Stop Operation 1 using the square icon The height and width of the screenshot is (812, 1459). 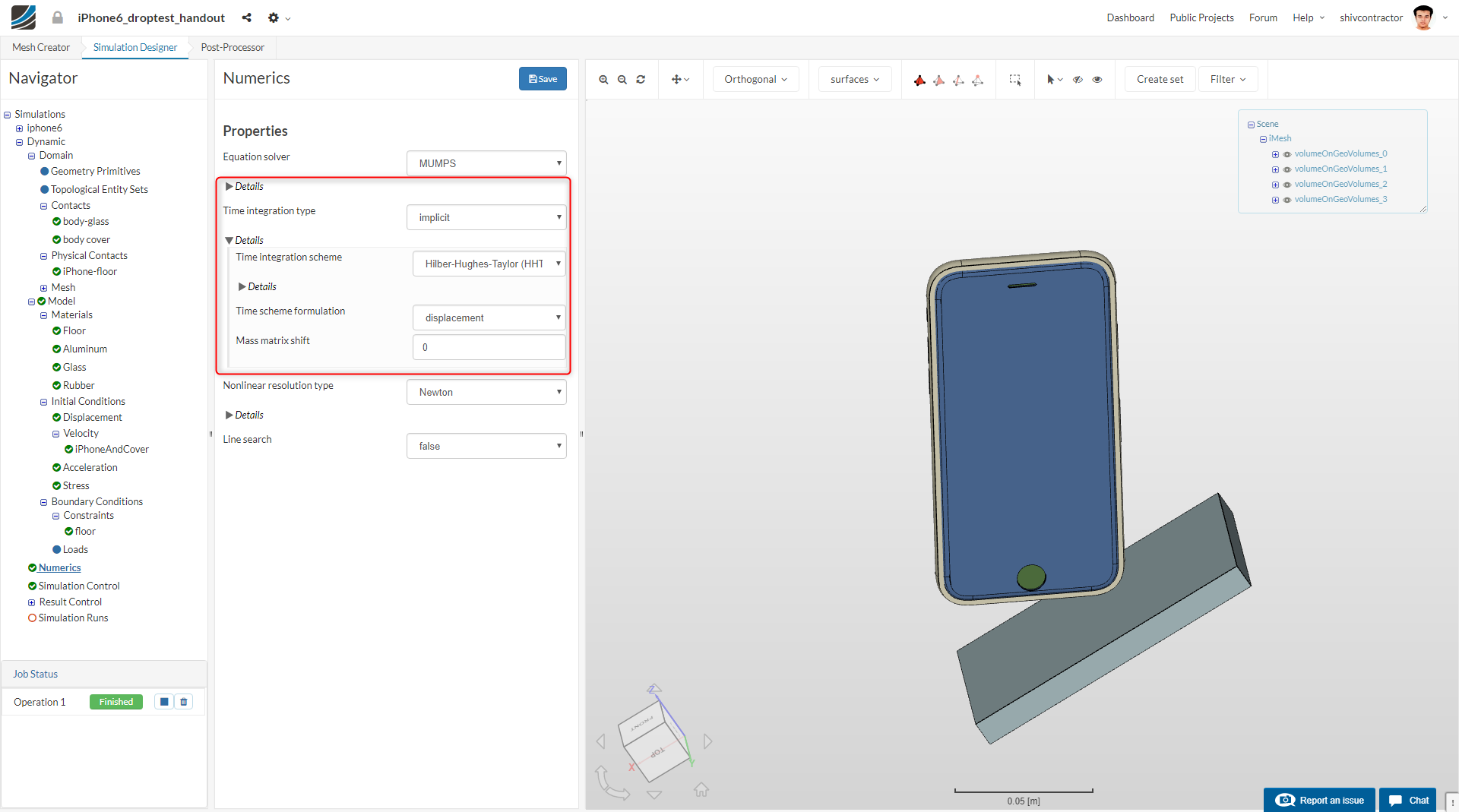164,702
